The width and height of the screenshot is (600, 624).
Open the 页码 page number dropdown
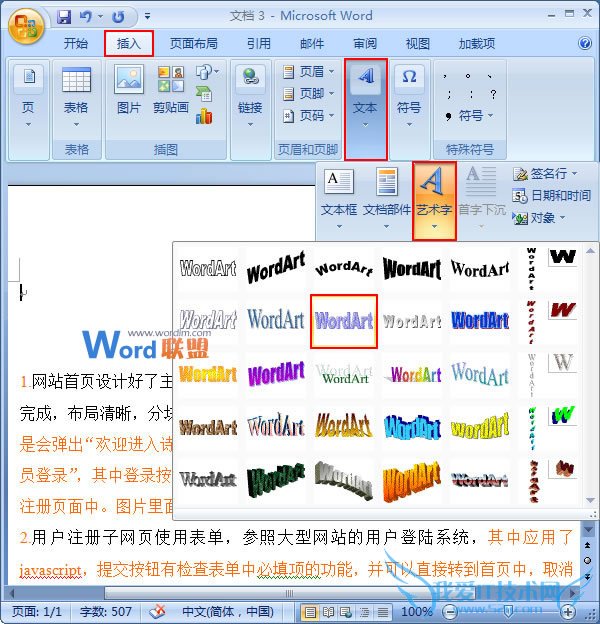click(309, 115)
